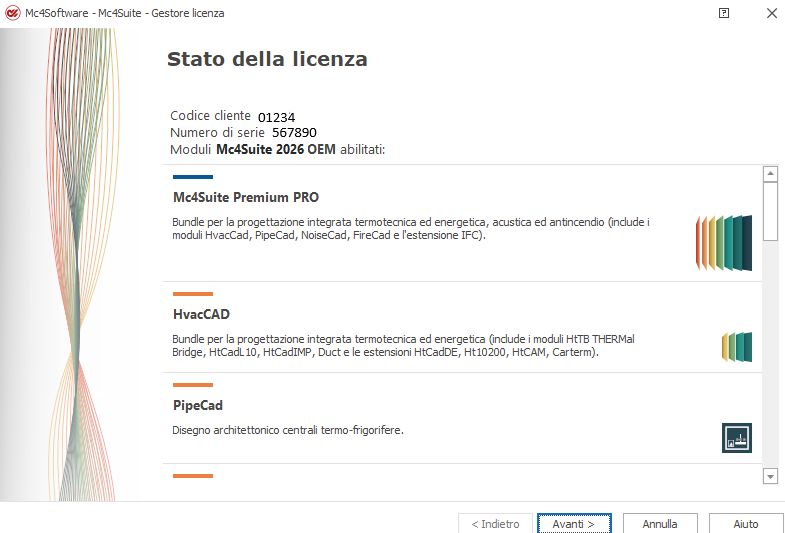This screenshot has width=785, height=533.
Task: Select the Mc4Suite Premium PRO heading
Action: 246,197
